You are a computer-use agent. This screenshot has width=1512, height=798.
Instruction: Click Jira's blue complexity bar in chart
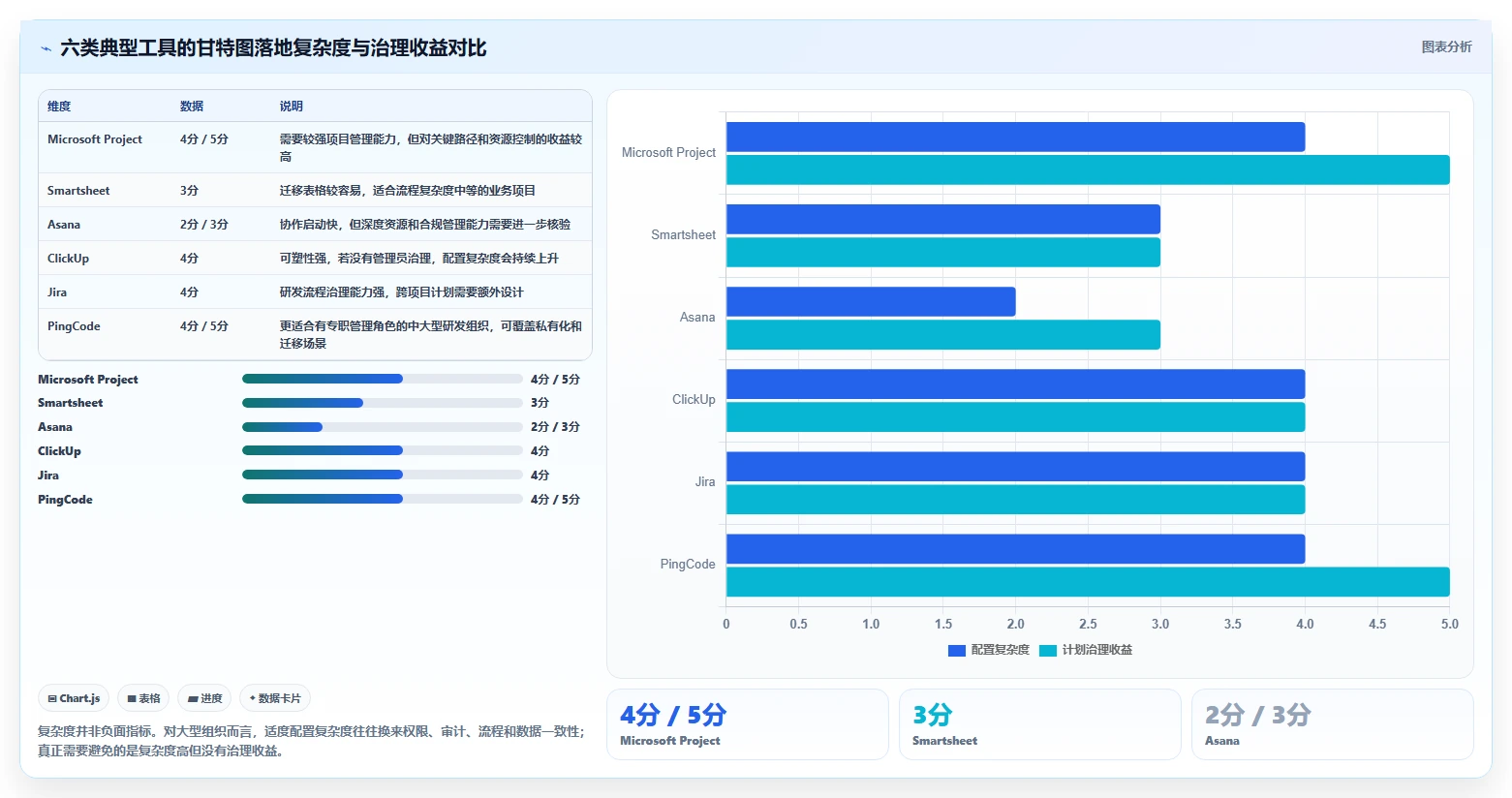click(x=1015, y=466)
